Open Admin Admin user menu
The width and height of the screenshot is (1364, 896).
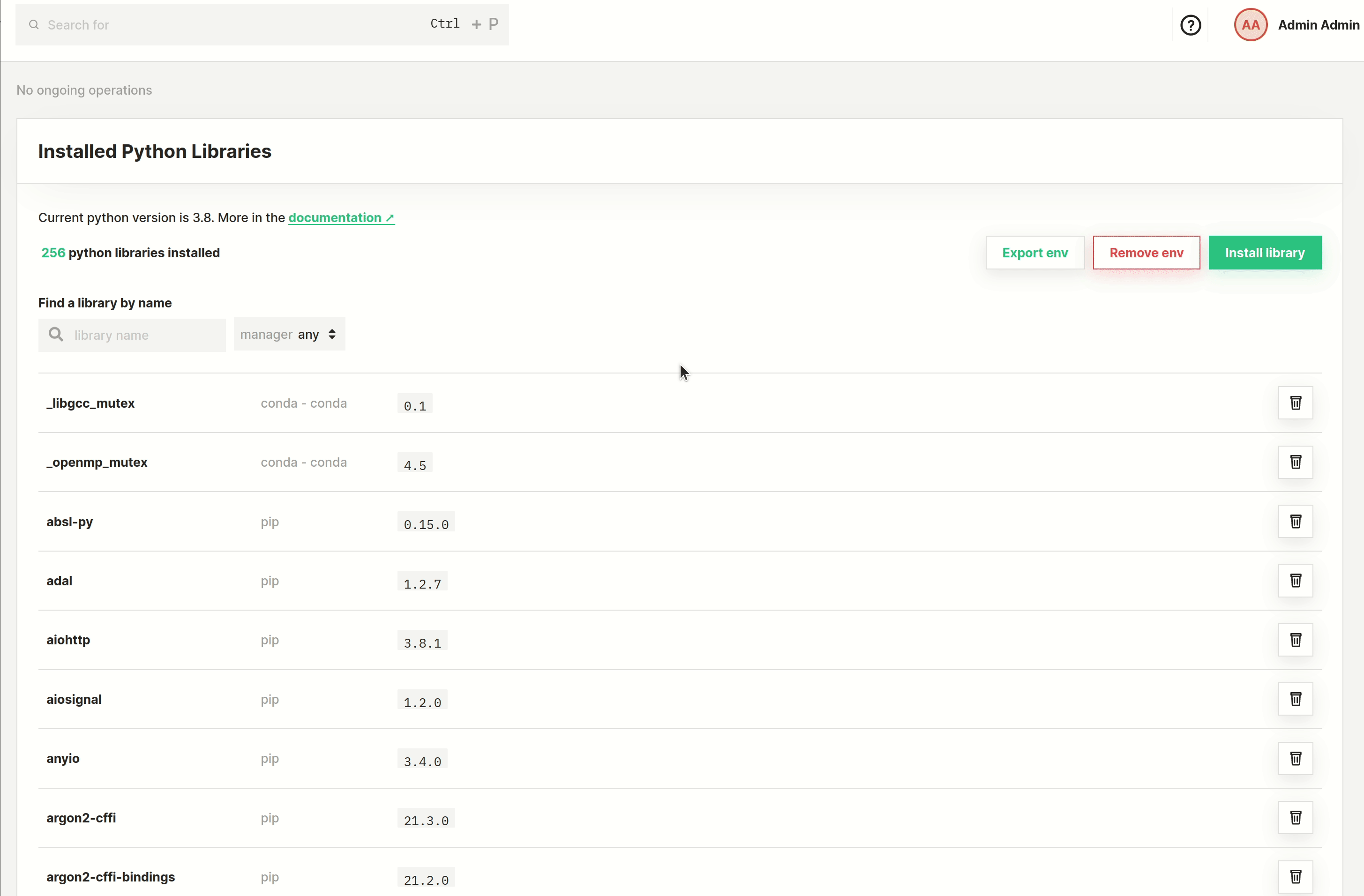pyautogui.click(x=1318, y=25)
